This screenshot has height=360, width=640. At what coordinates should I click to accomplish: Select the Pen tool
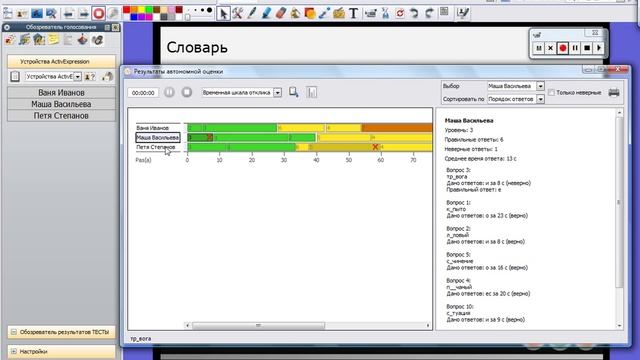pyautogui.click(x=252, y=13)
